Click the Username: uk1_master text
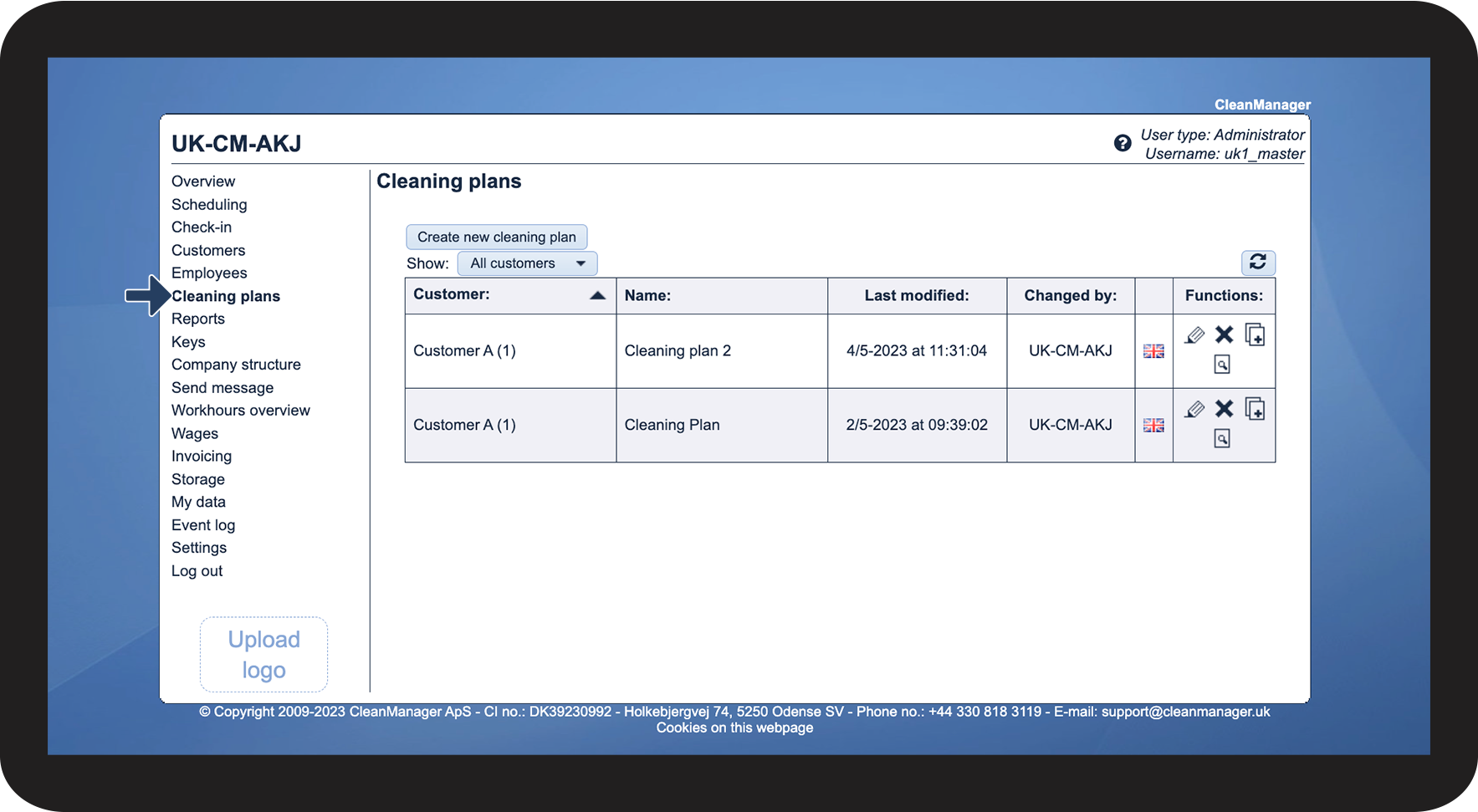This screenshot has height=812, width=1478. click(x=1225, y=154)
